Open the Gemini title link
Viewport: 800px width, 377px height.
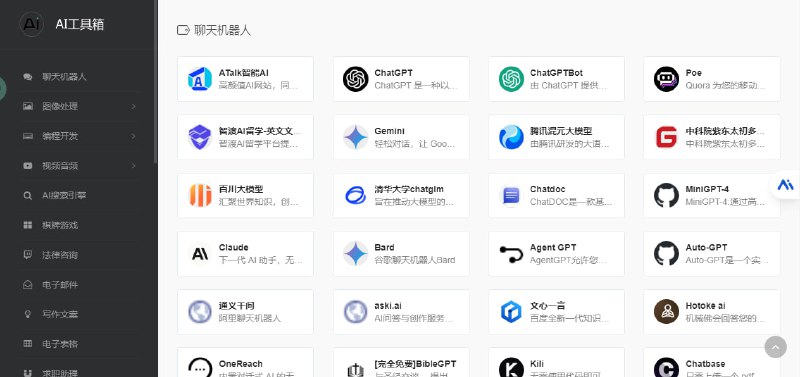click(x=389, y=131)
